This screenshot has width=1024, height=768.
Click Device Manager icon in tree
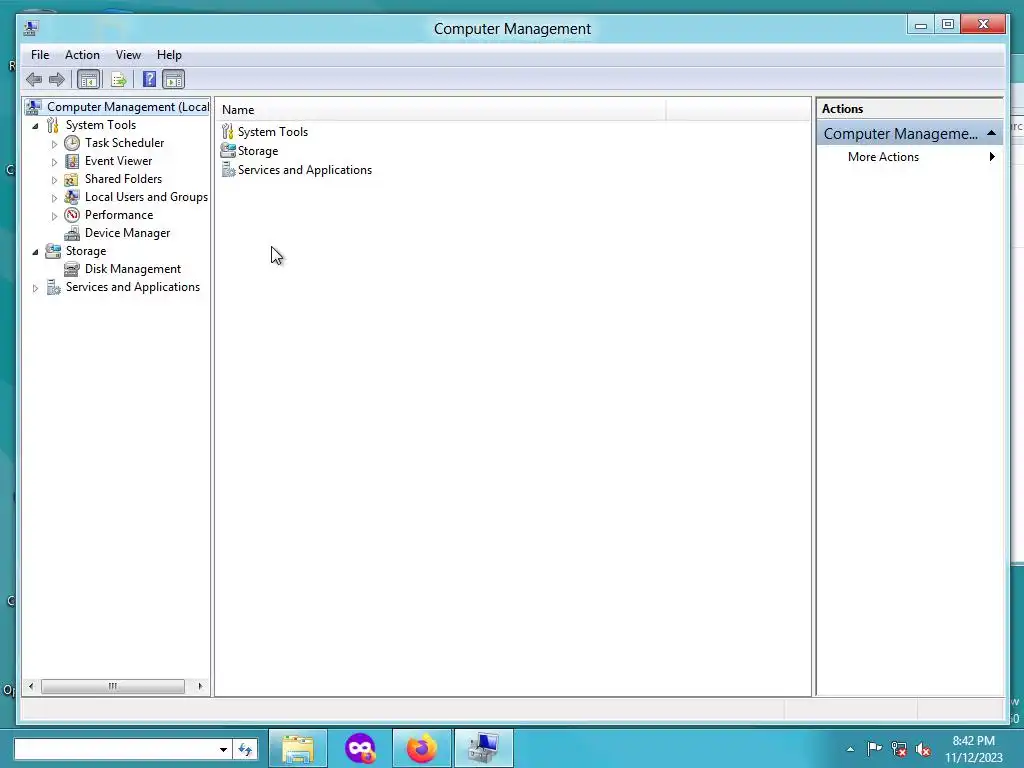[72, 233]
